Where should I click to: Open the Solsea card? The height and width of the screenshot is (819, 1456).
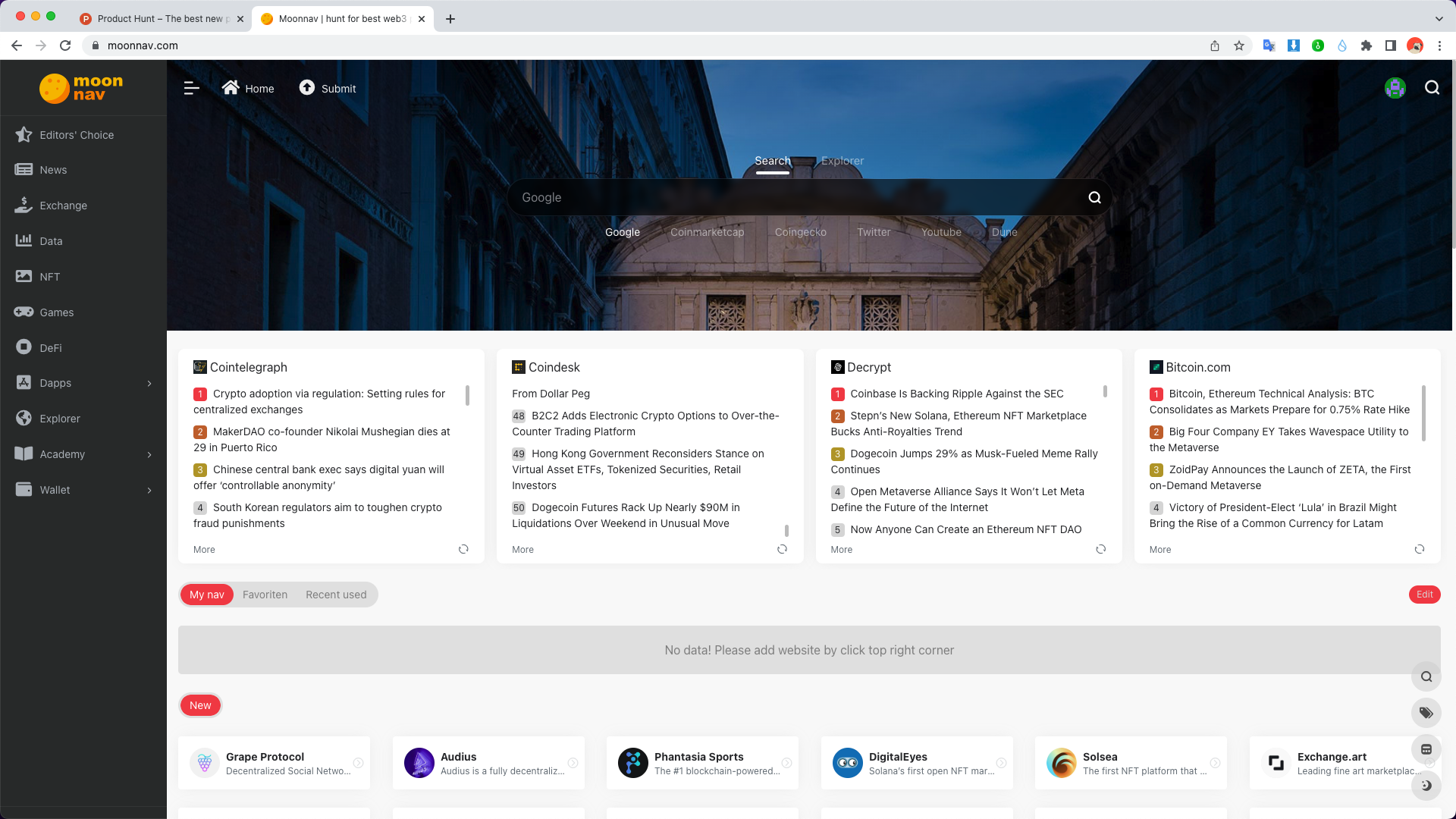(x=1131, y=763)
